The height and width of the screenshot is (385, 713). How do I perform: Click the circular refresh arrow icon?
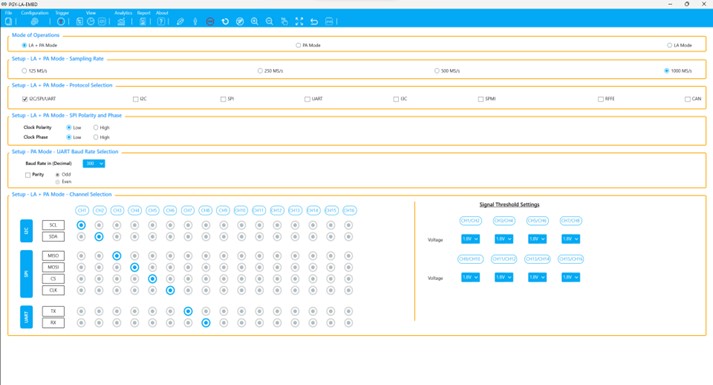pos(225,21)
